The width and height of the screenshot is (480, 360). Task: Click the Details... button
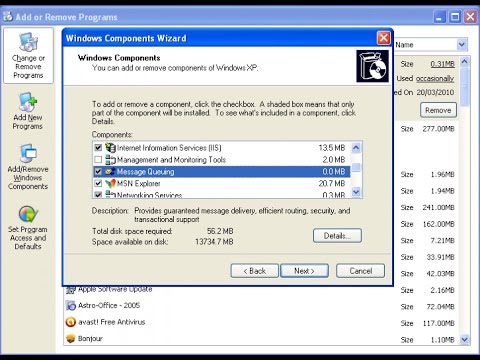click(x=337, y=236)
